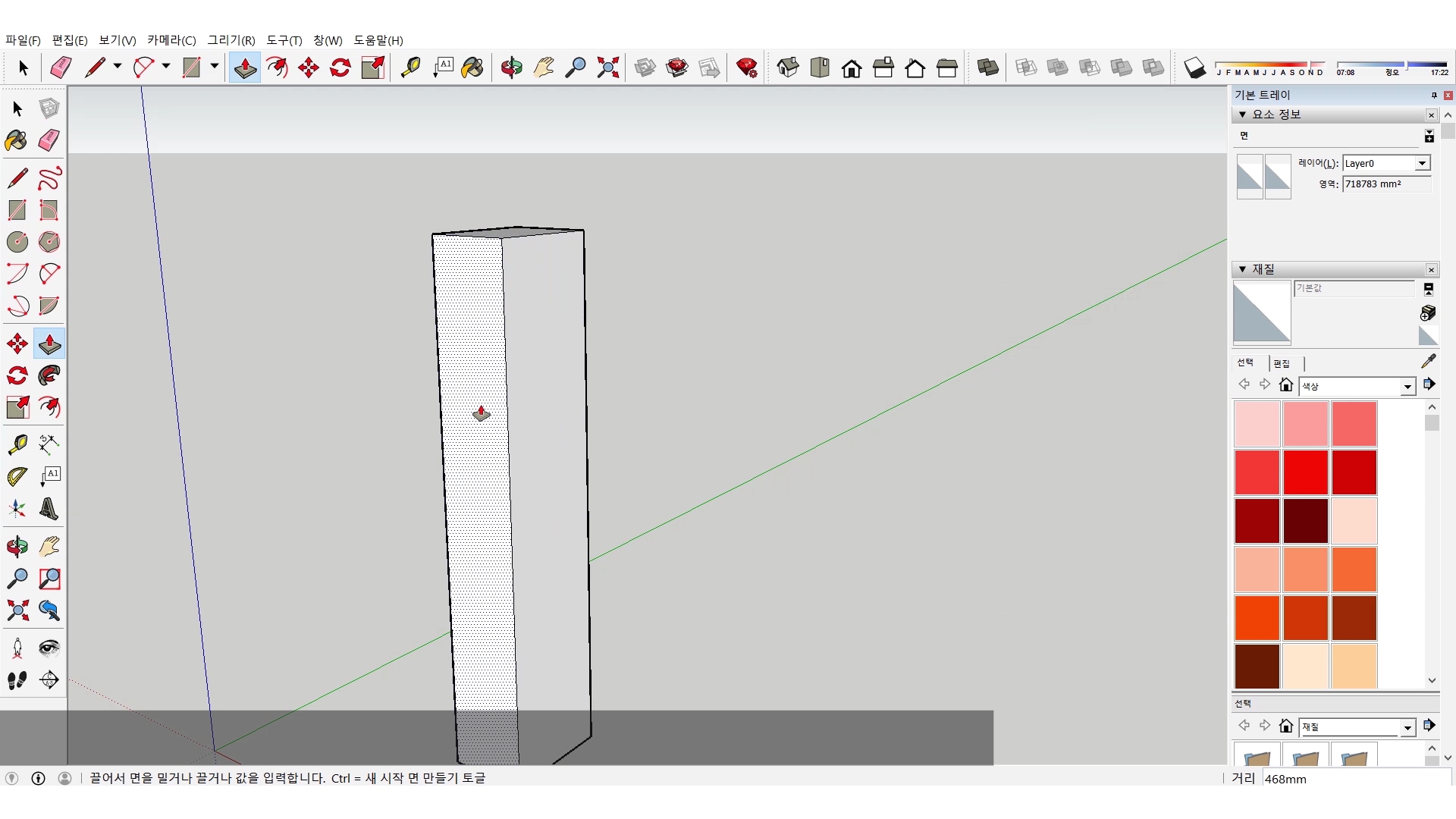The height and width of the screenshot is (819, 1456).
Task: Toggle shadows display button in top toolbar
Action: point(1194,67)
